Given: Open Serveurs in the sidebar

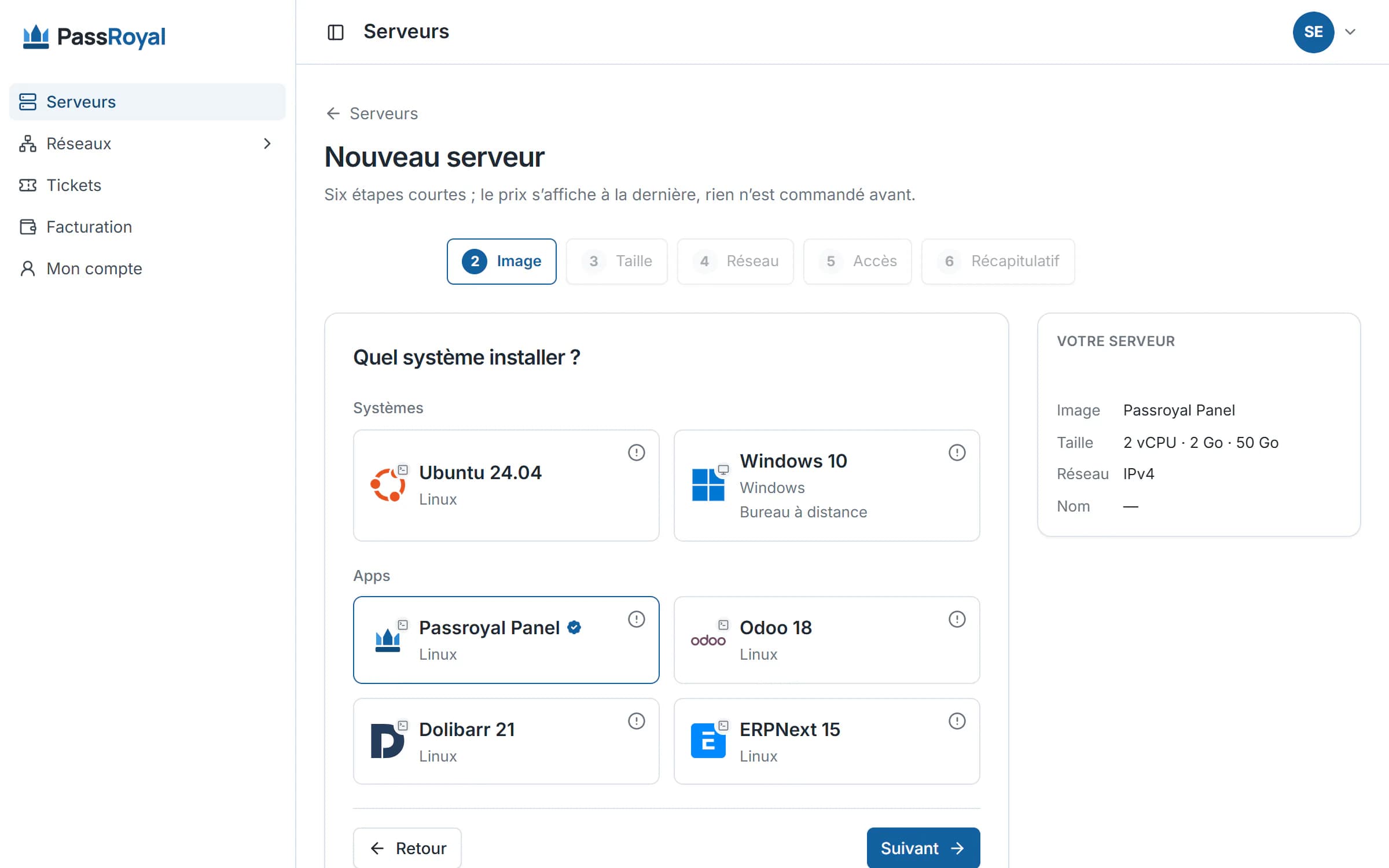Looking at the screenshot, I should point(147,102).
